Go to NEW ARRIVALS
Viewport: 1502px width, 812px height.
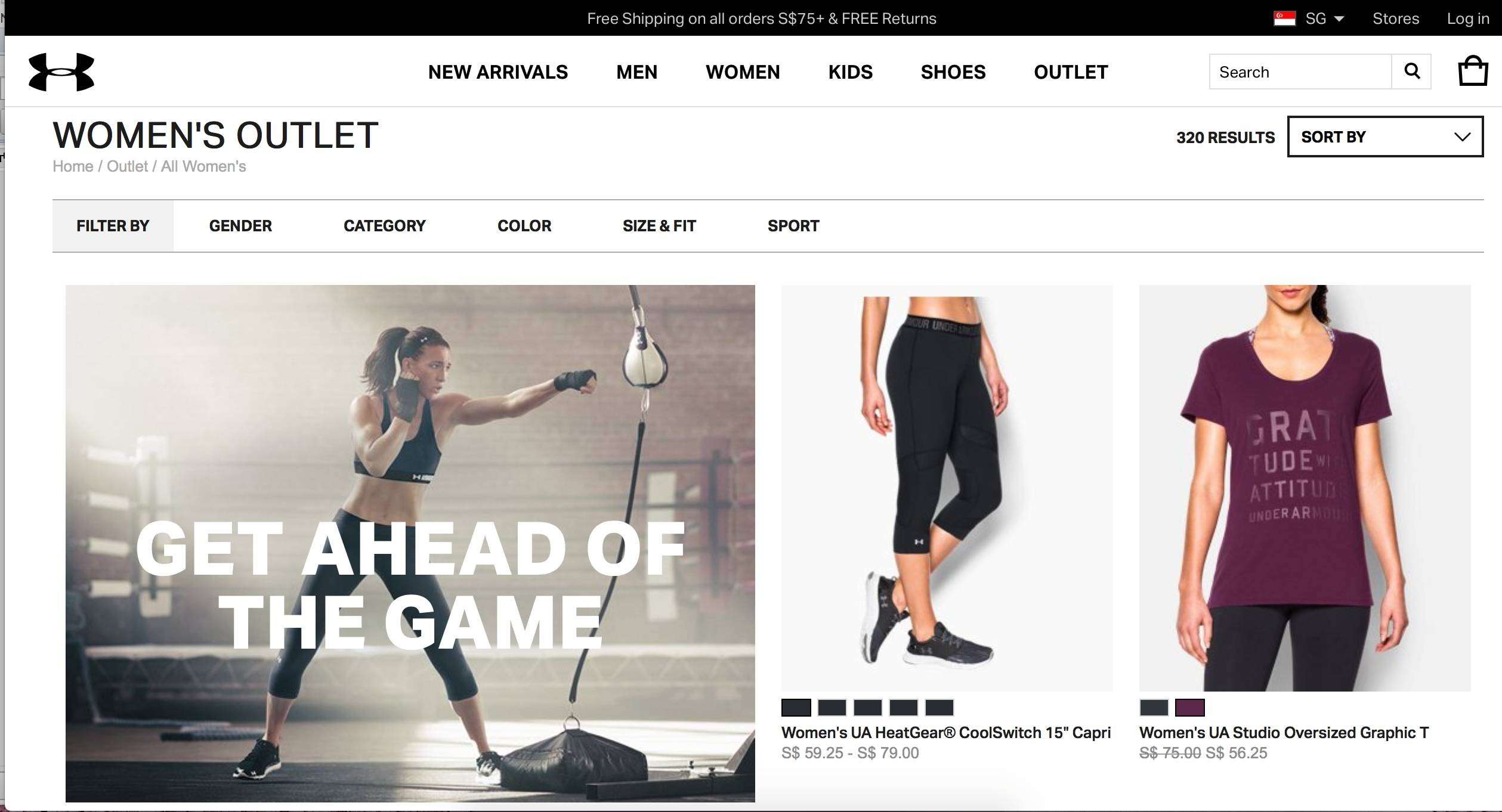(498, 72)
